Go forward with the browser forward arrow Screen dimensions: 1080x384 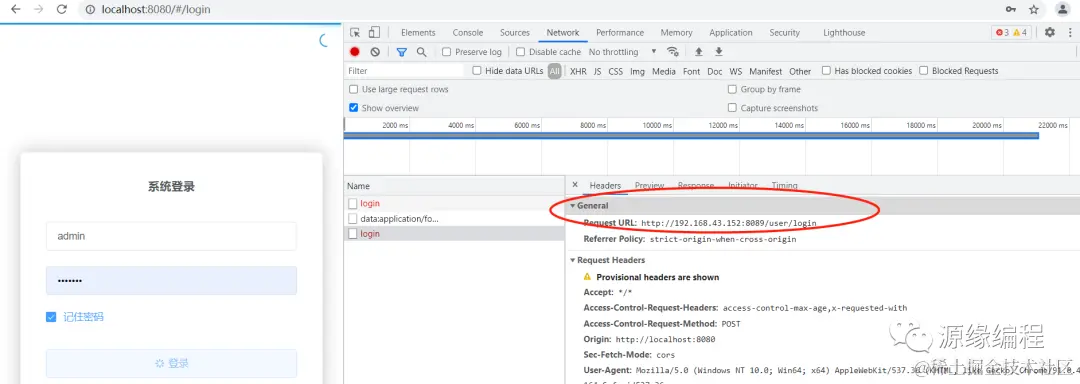[x=39, y=10]
